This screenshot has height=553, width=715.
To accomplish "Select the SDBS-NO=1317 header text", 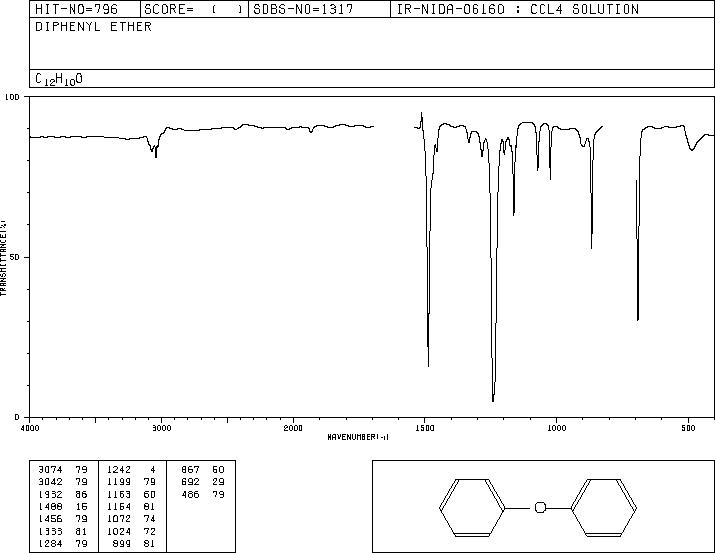I will (303, 9).
